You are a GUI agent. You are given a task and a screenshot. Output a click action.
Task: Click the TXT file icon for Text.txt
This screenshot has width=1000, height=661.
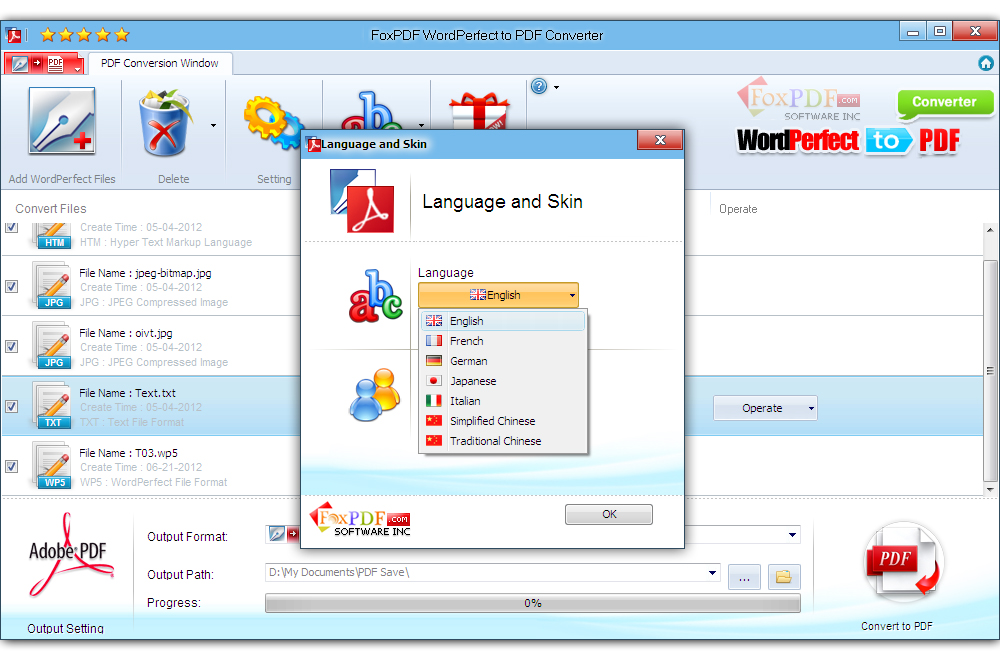(x=52, y=406)
